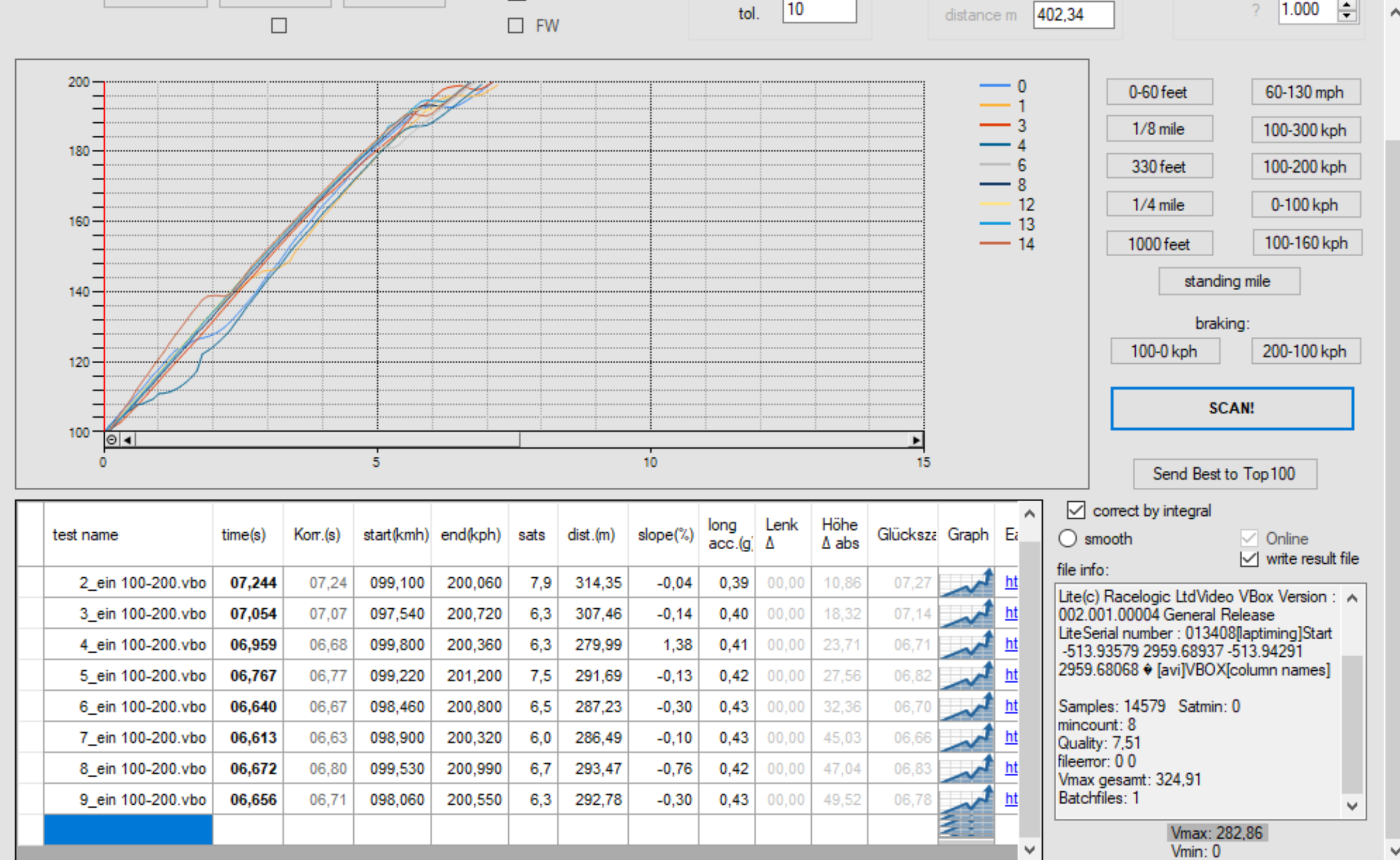Viewport: 1400px width, 860px height.
Task: Sort table by time(s) column header
Action: (x=243, y=534)
